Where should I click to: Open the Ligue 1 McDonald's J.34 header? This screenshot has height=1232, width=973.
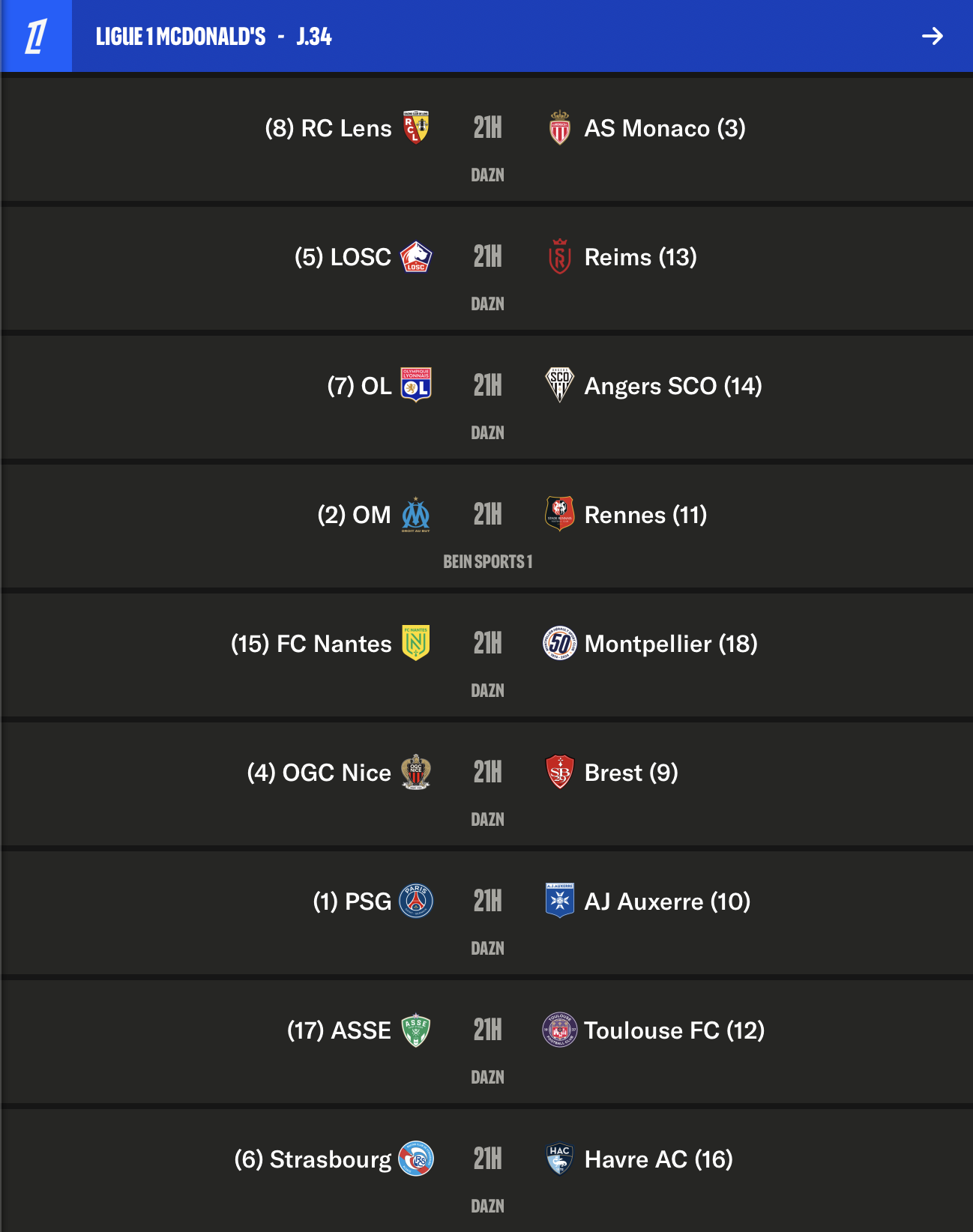tap(214, 37)
